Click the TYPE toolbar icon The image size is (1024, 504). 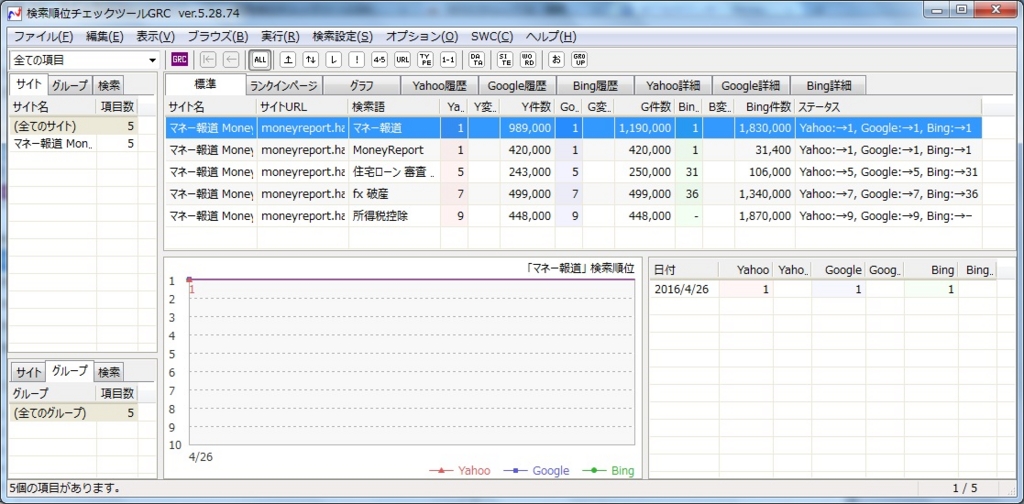pyautogui.click(x=426, y=60)
